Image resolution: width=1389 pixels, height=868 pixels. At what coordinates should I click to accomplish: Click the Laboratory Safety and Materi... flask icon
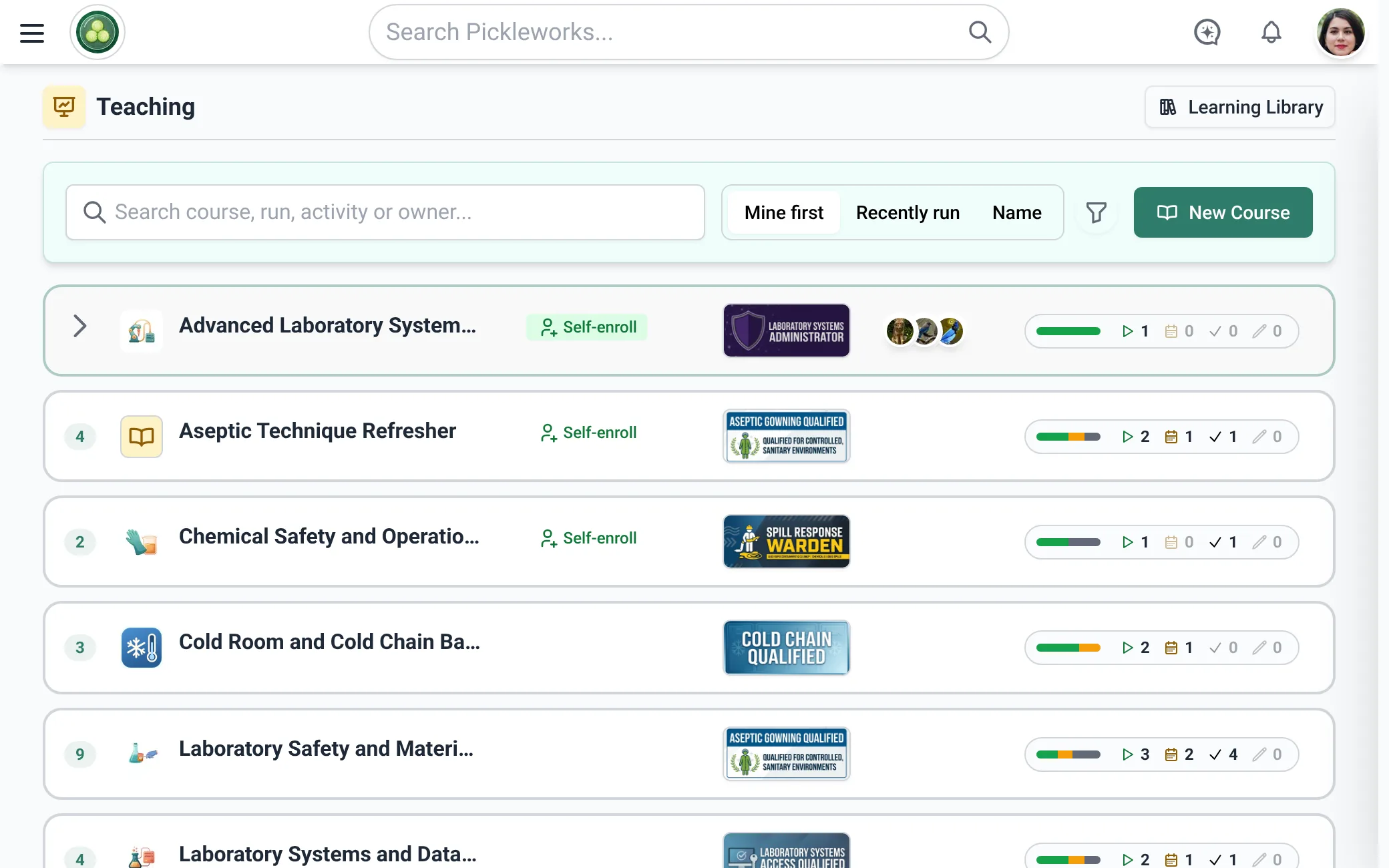tap(142, 754)
